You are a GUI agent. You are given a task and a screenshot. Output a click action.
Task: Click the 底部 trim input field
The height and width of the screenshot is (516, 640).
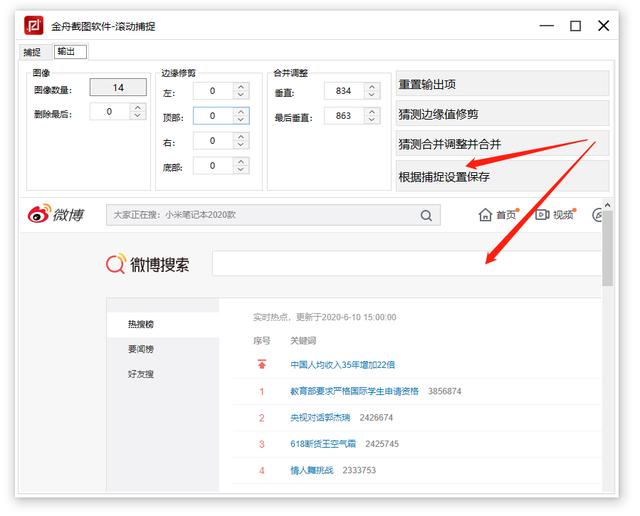(213, 166)
